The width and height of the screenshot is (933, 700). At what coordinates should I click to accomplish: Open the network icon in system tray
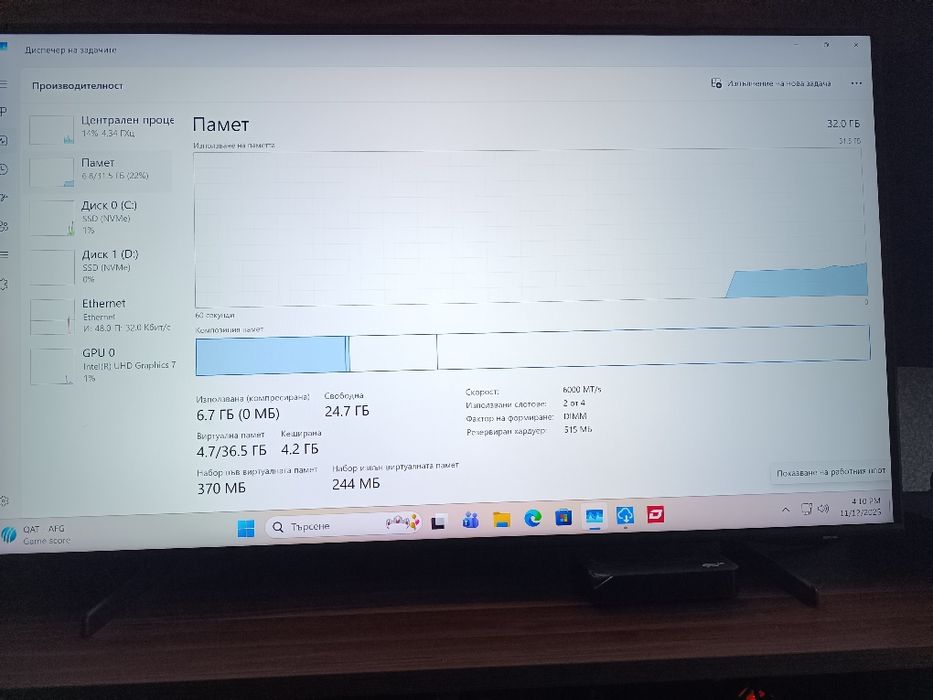[806, 509]
